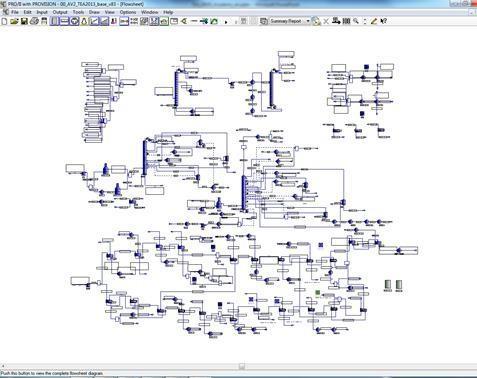477x378 pixels.
Task: Open the File menu
Action: [15, 12]
